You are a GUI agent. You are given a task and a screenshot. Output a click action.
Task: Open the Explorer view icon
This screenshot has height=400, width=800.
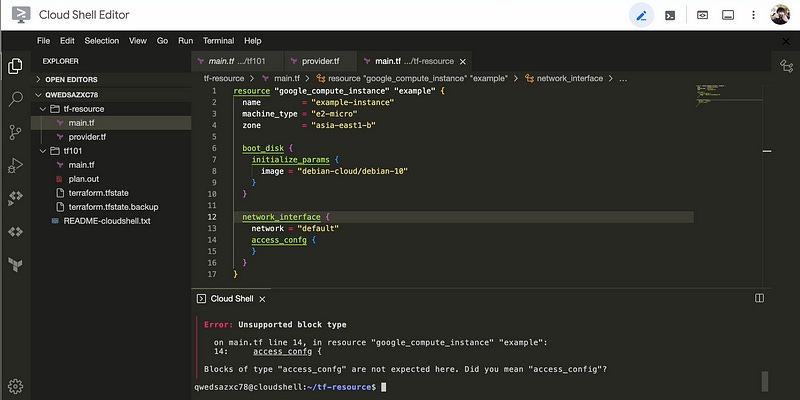tap(15, 66)
